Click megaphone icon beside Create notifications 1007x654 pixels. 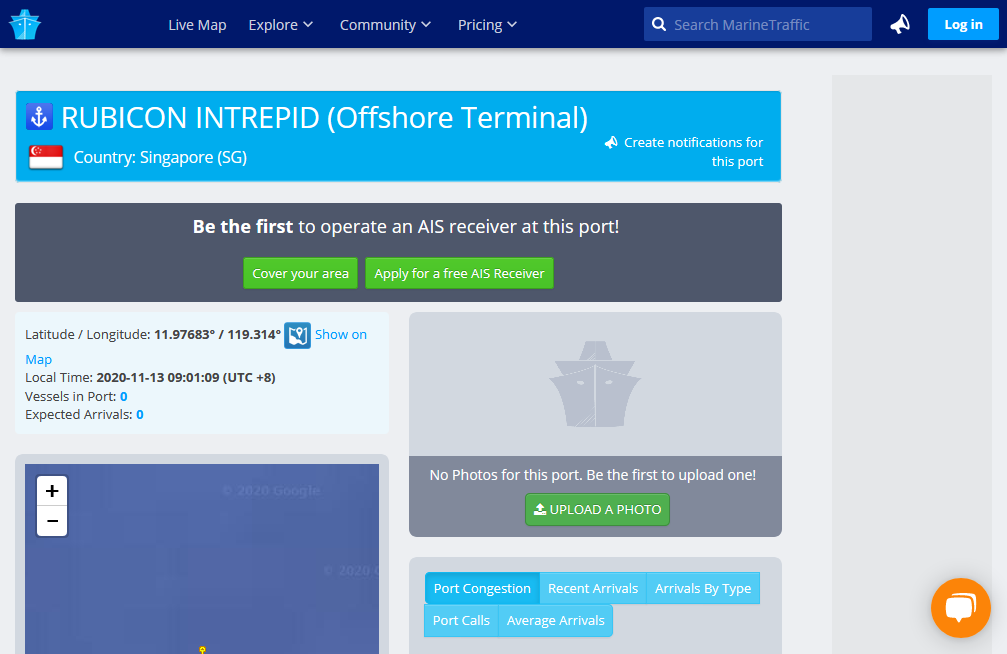pyautogui.click(x=611, y=143)
